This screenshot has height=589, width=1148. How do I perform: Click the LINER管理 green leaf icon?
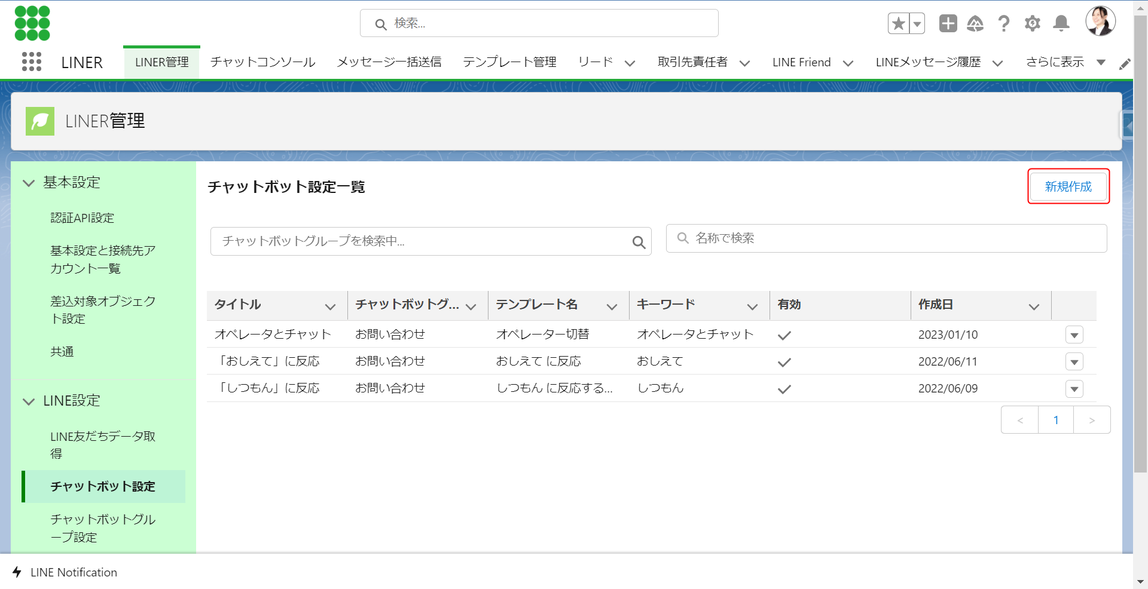[40, 121]
